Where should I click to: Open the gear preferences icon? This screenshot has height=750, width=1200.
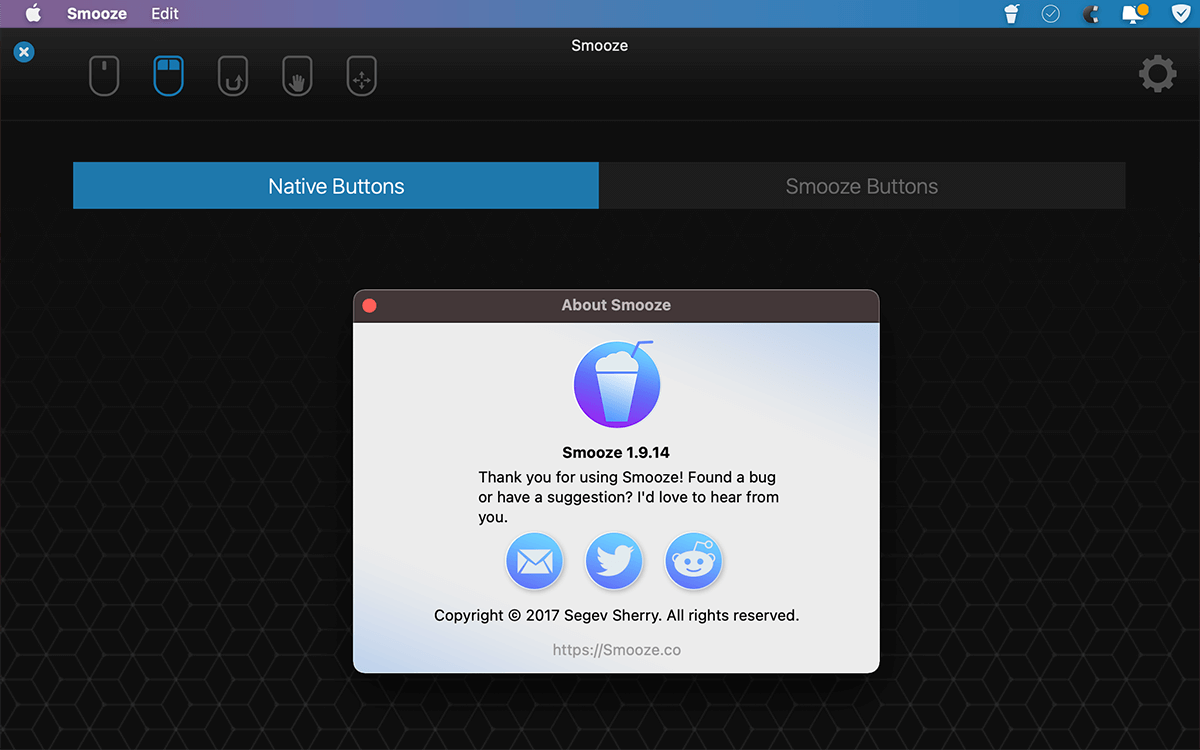(x=1157, y=74)
